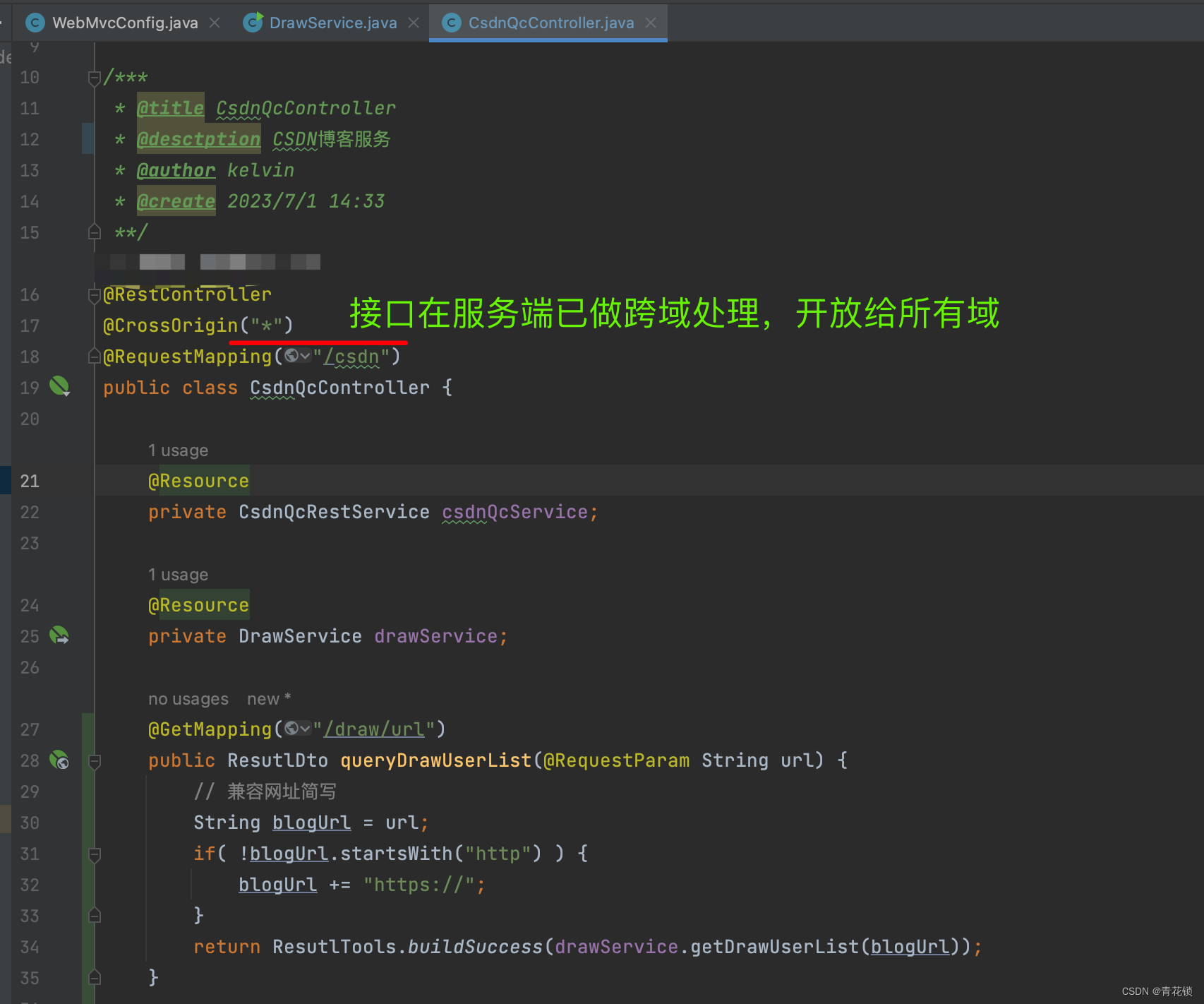This screenshot has width=1204, height=1004.
Task: Click the comment text 兼容网址简写
Action: [x=282, y=791]
